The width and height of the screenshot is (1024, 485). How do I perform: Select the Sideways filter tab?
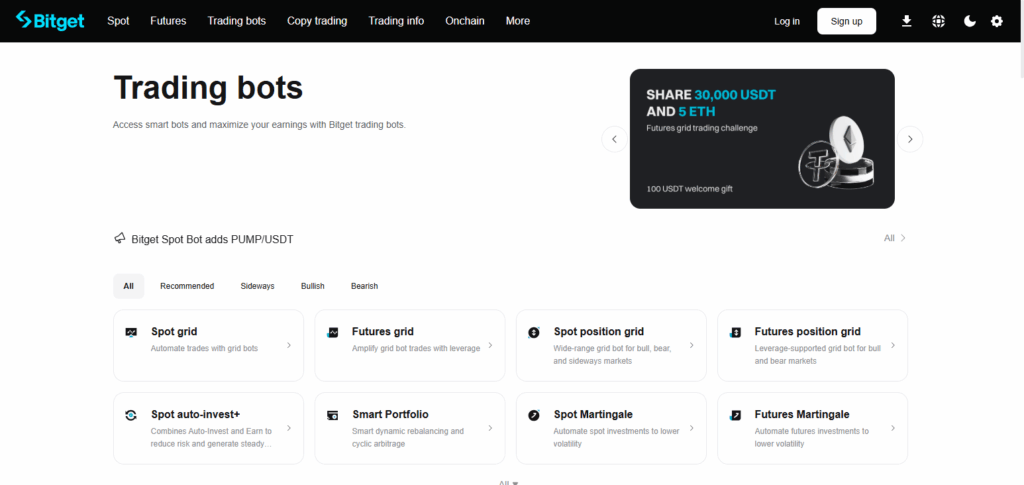coord(257,286)
